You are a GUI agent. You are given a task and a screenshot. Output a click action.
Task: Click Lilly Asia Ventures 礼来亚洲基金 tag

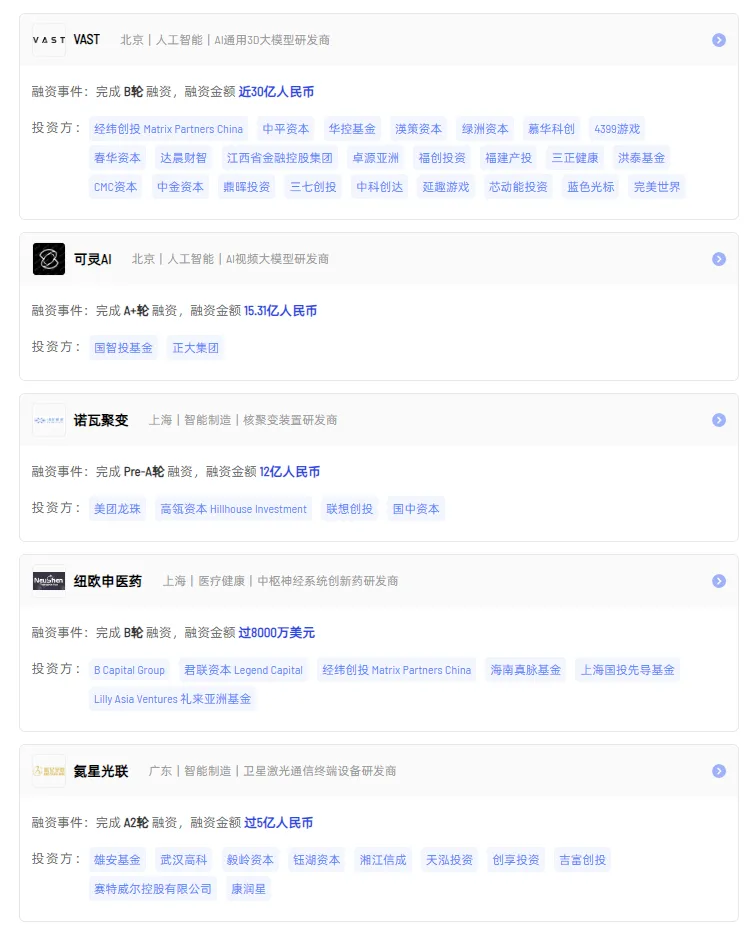click(x=172, y=699)
